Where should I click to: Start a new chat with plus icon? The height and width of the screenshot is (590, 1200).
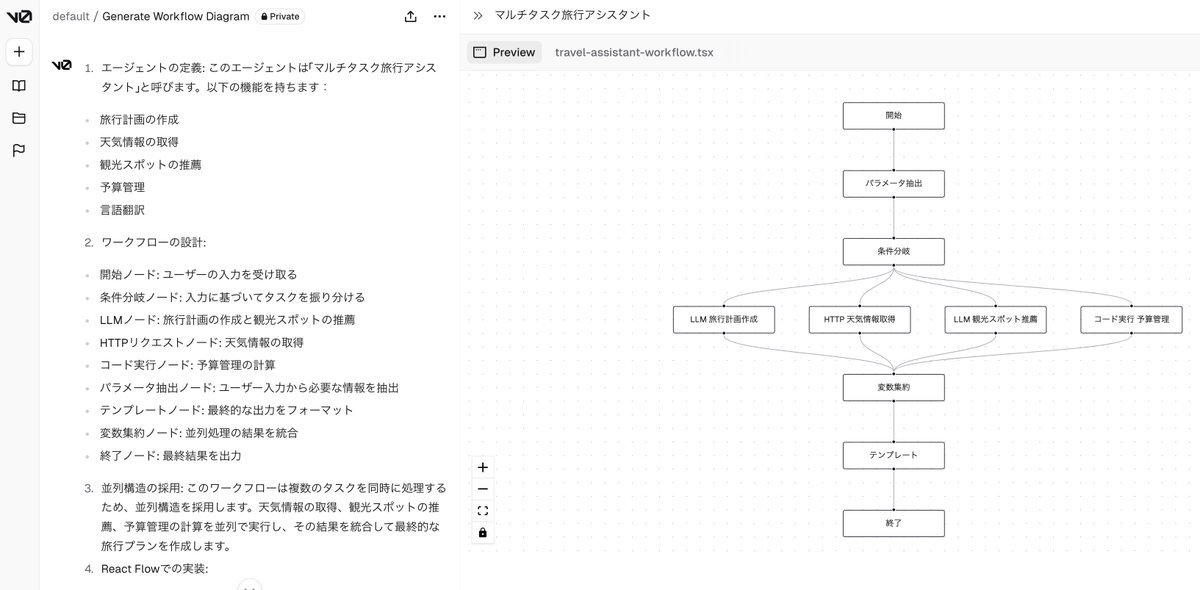pos(19,52)
